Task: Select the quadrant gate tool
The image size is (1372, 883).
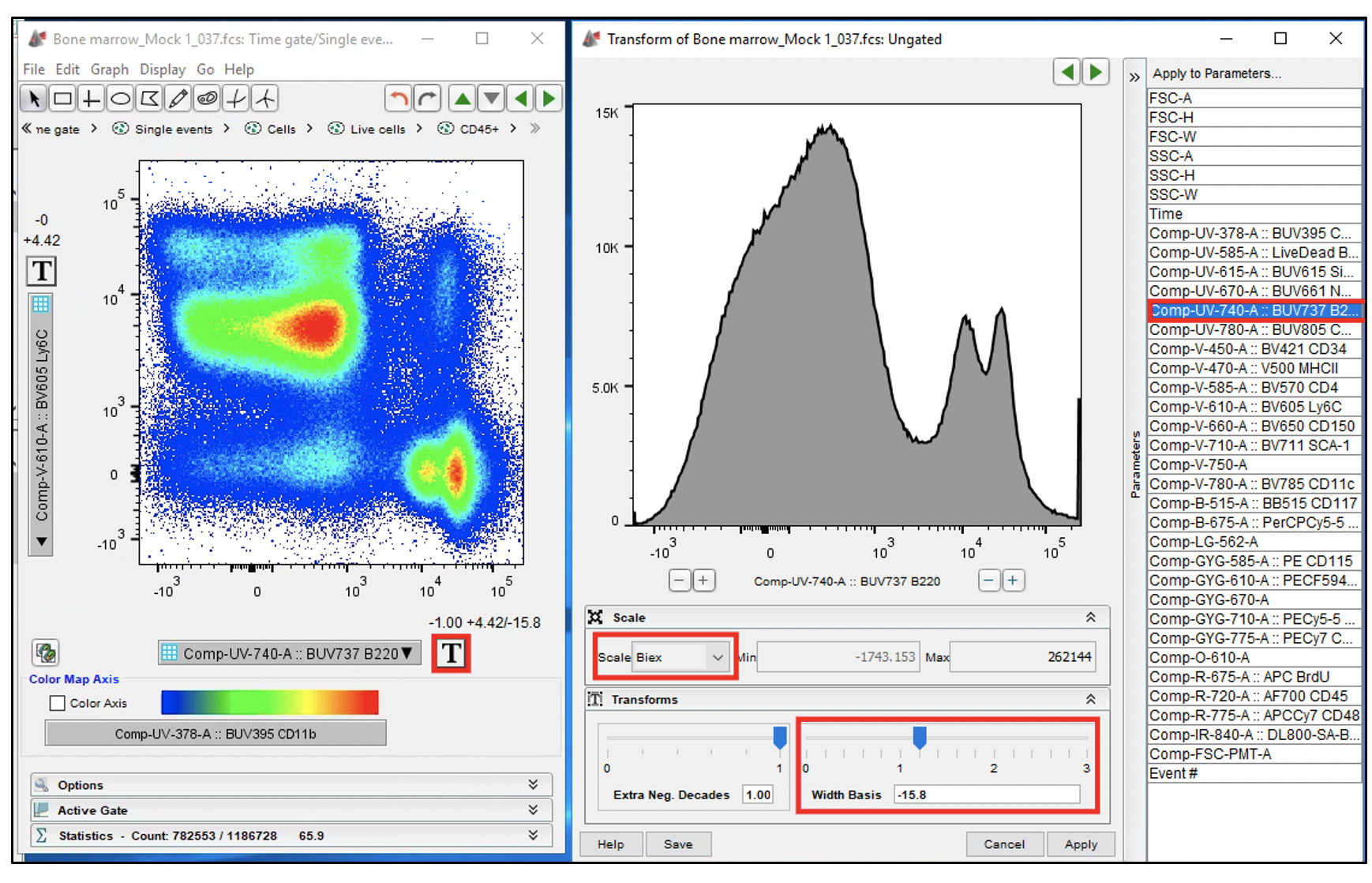Action: click(x=92, y=99)
